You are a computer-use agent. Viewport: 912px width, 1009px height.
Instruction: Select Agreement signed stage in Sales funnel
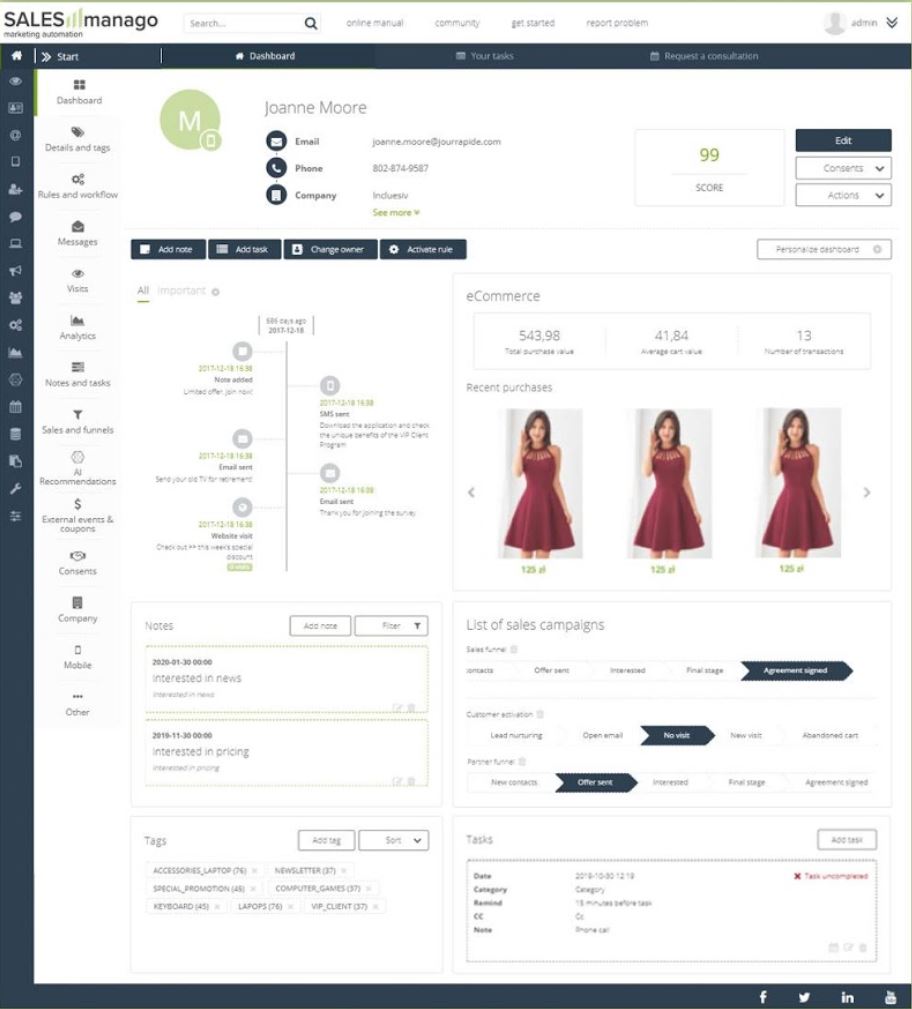pyautogui.click(x=796, y=670)
